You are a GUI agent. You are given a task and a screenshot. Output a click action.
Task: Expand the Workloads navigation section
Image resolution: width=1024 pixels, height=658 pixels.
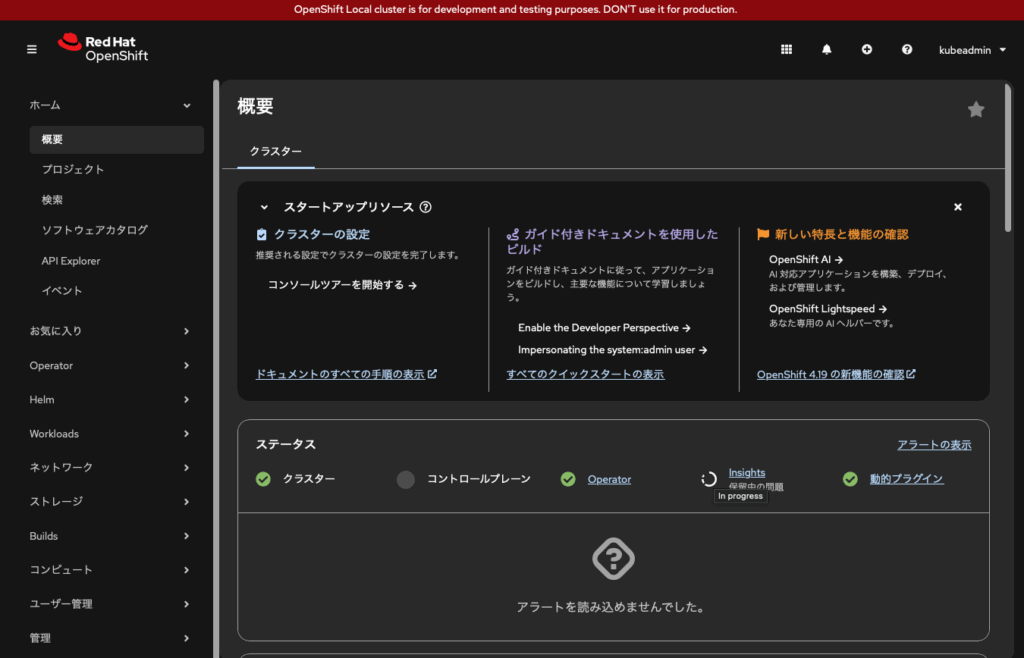(x=109, y=434)
